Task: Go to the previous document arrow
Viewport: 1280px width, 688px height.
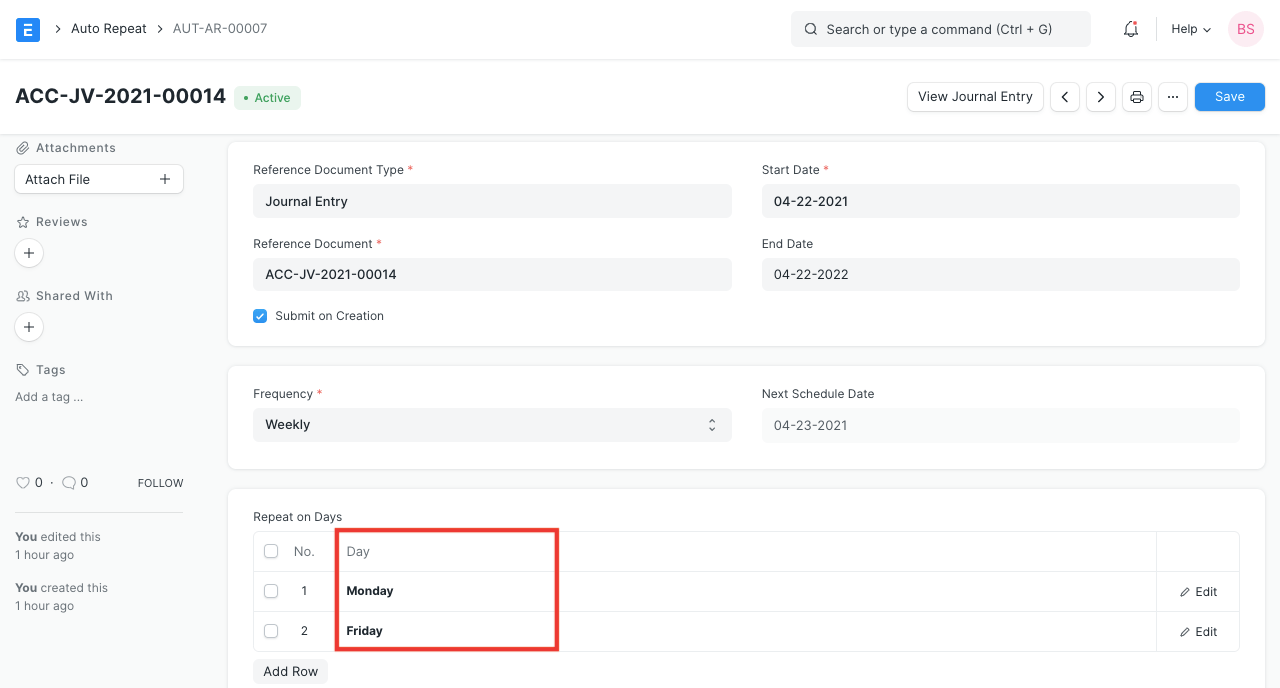Action: 1064,97
